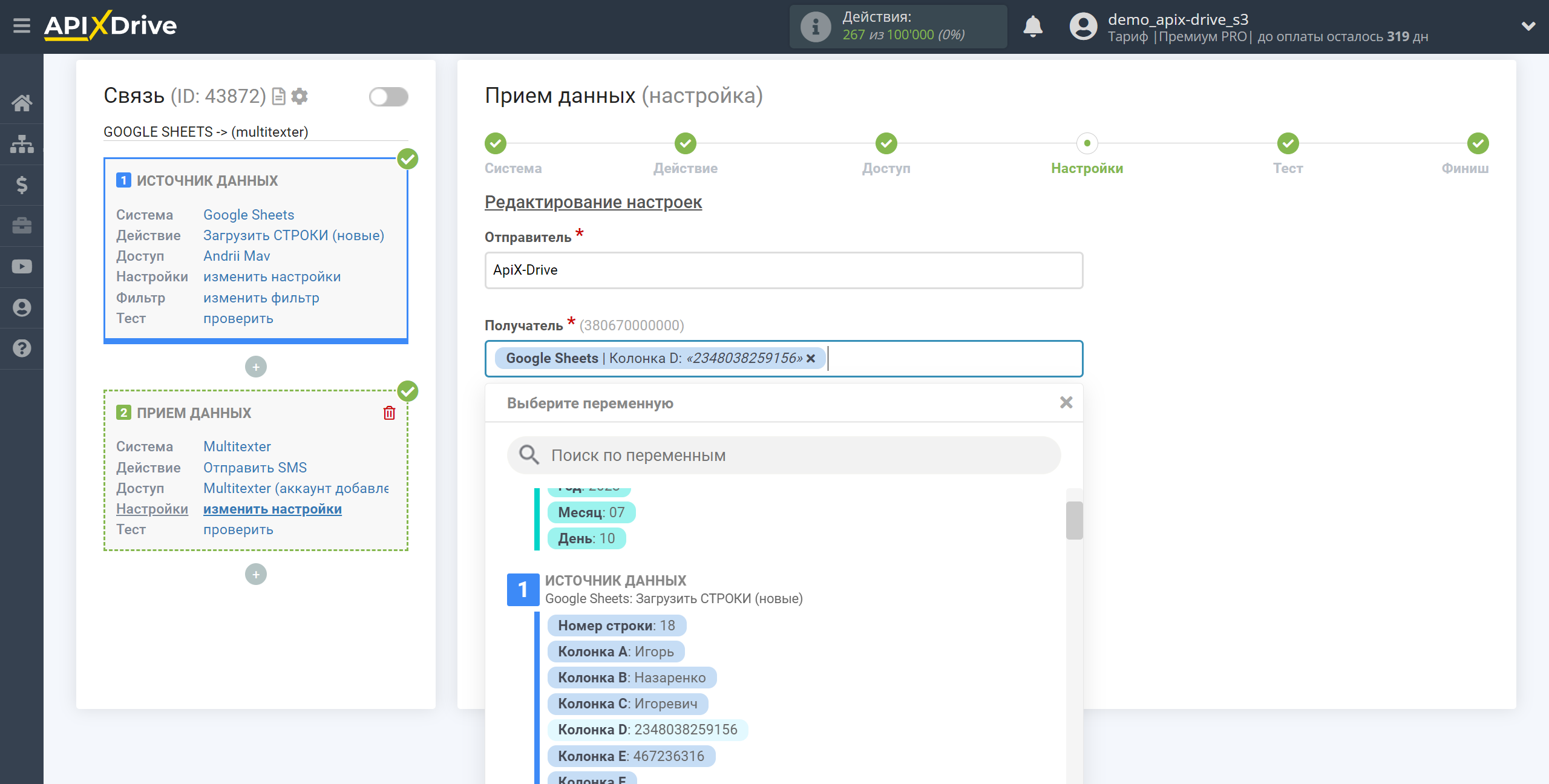Go to Доступ step

point(886,143)
